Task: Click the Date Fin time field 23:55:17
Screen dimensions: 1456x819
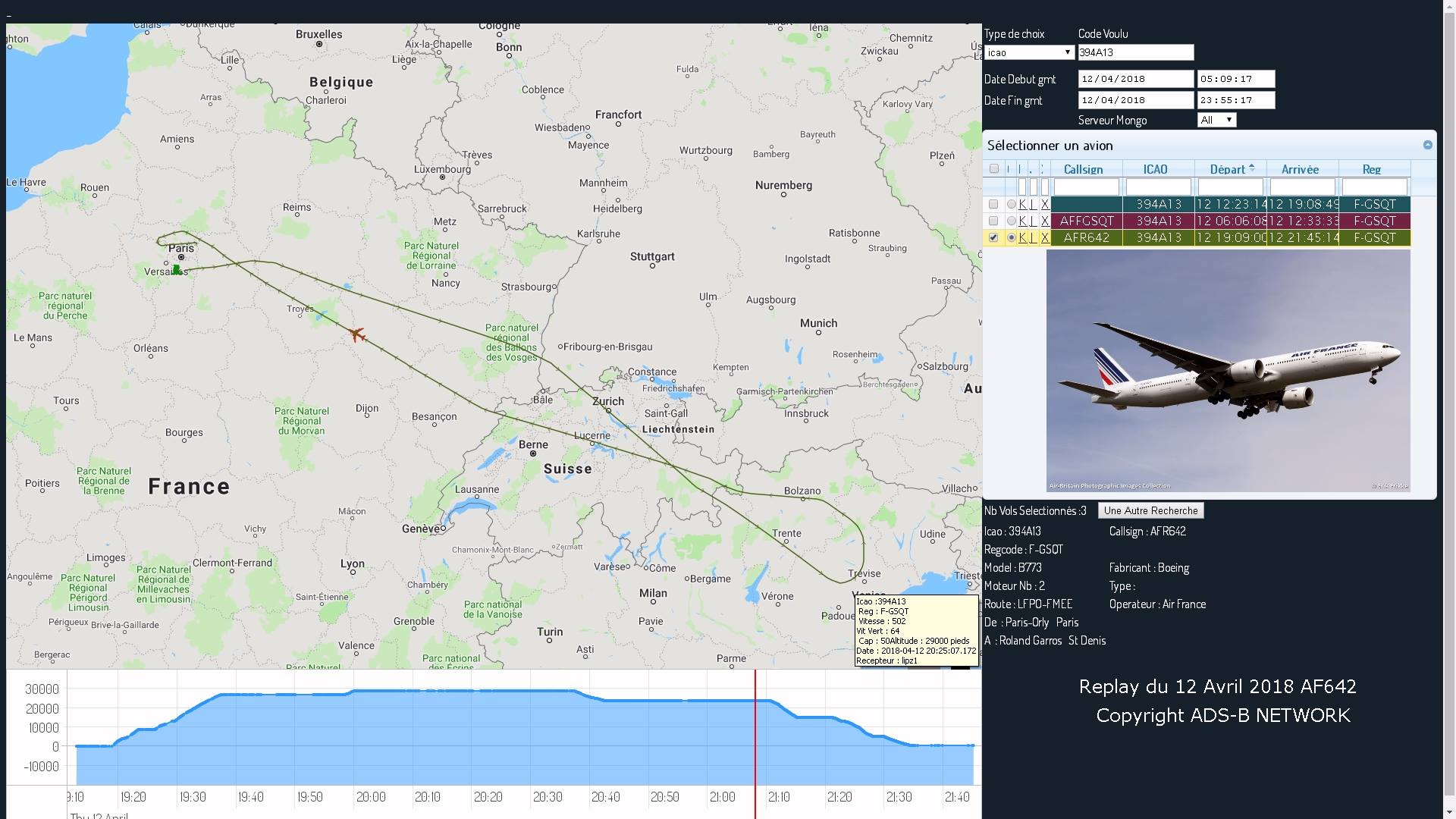Action: click(1235, 100)
